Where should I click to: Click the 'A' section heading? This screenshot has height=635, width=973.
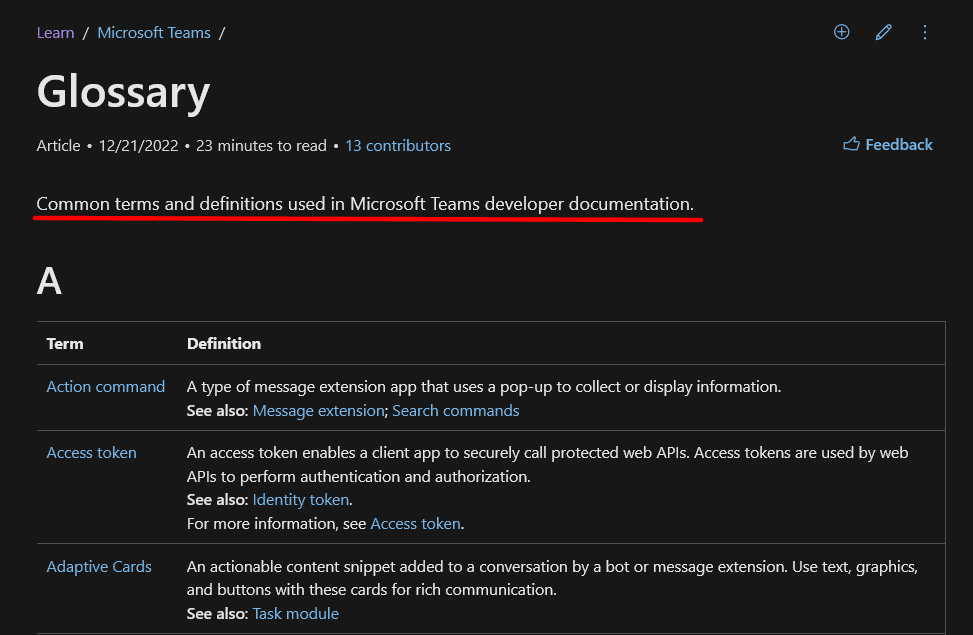49,281
